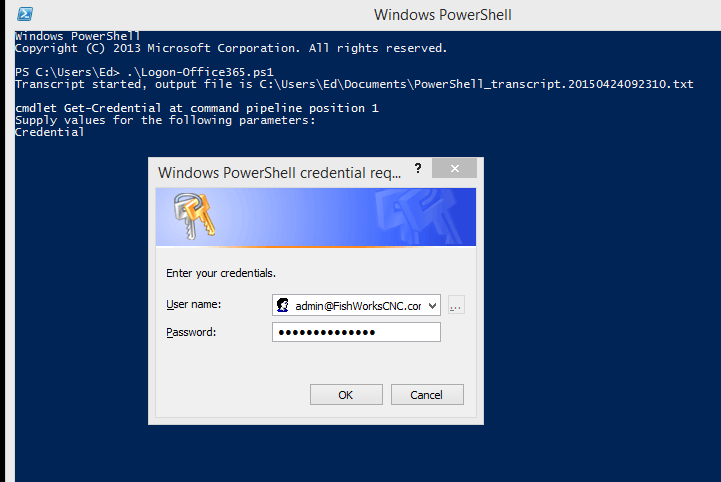
Task: Click into the Password field
Action: point(356,332)
